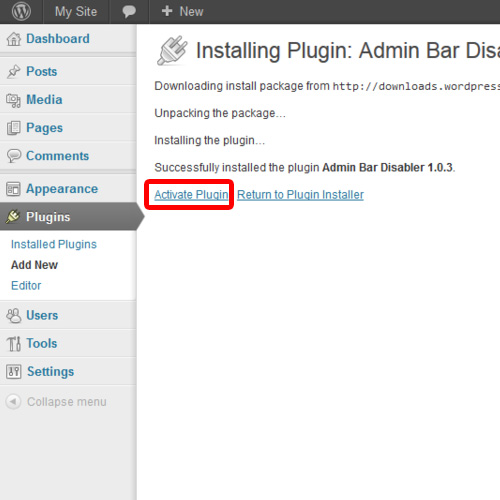The image size is (500, 500).
Task: Open My Site in the admin bar
Action: (76, 12)
